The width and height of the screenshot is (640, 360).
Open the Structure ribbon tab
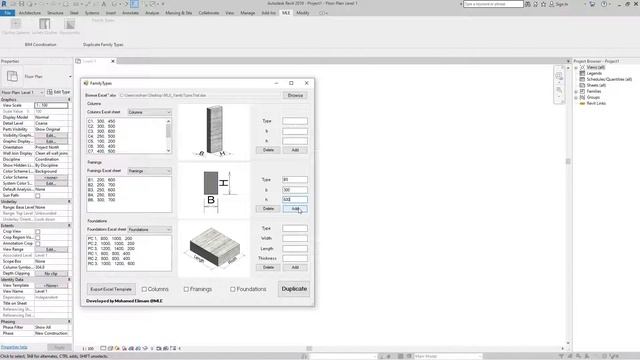coord(56,13)
